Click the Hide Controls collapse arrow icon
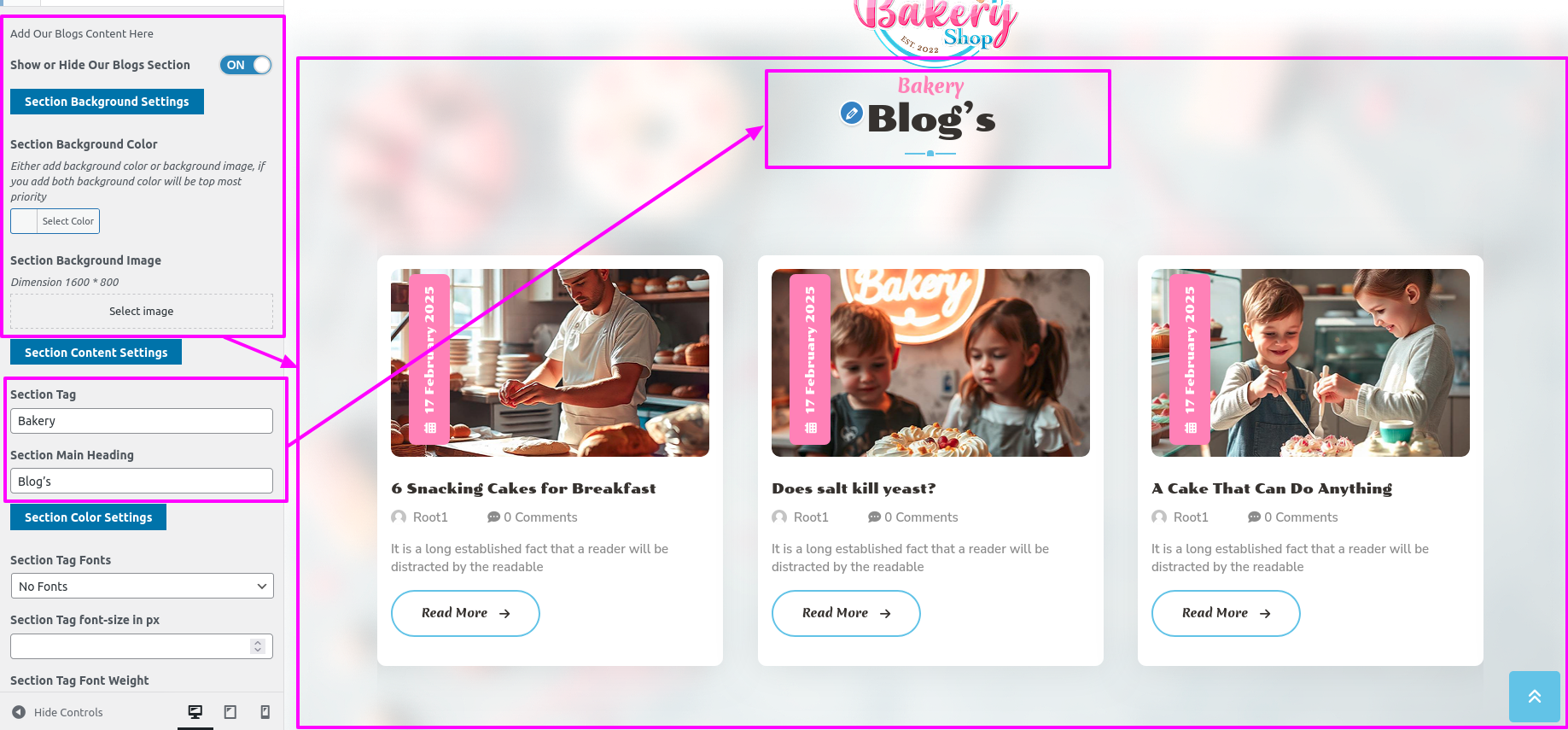Screen dimensions: 1568x730 click(19, 712)
